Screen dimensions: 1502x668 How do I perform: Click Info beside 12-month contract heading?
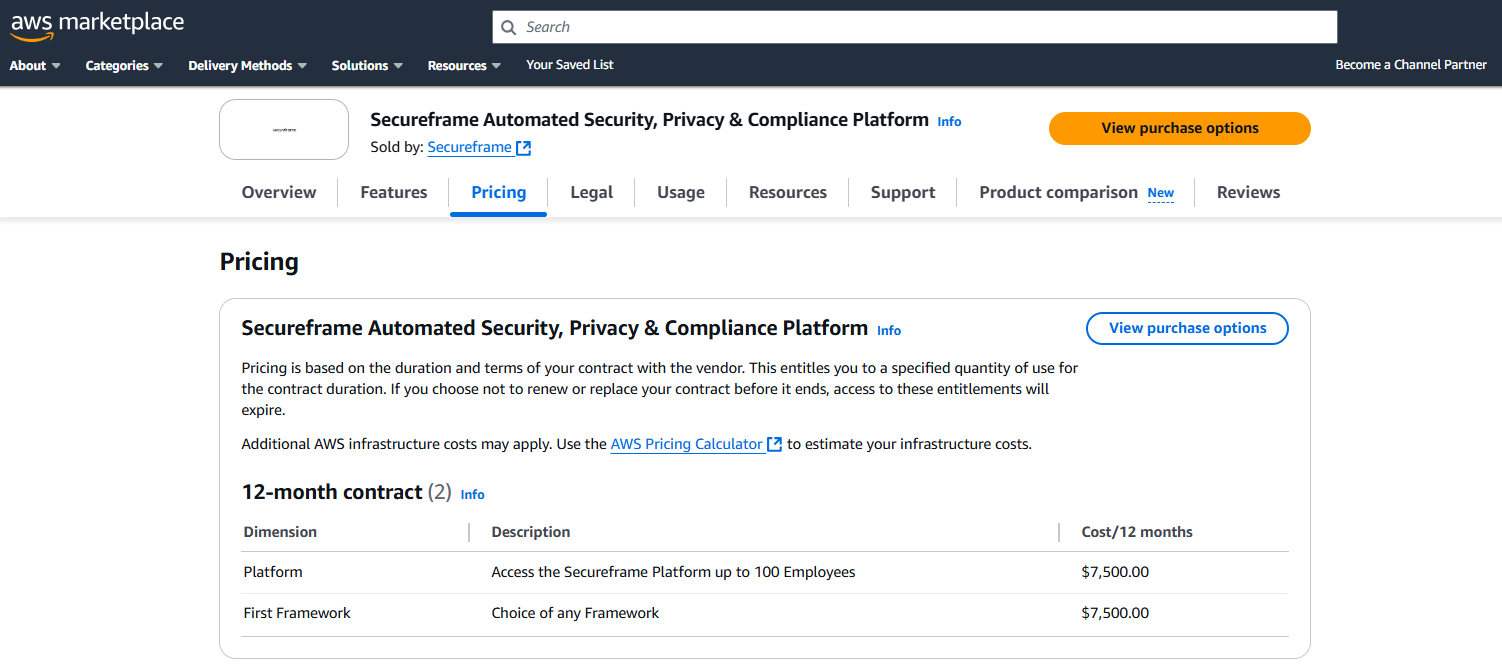coord(472,494)
